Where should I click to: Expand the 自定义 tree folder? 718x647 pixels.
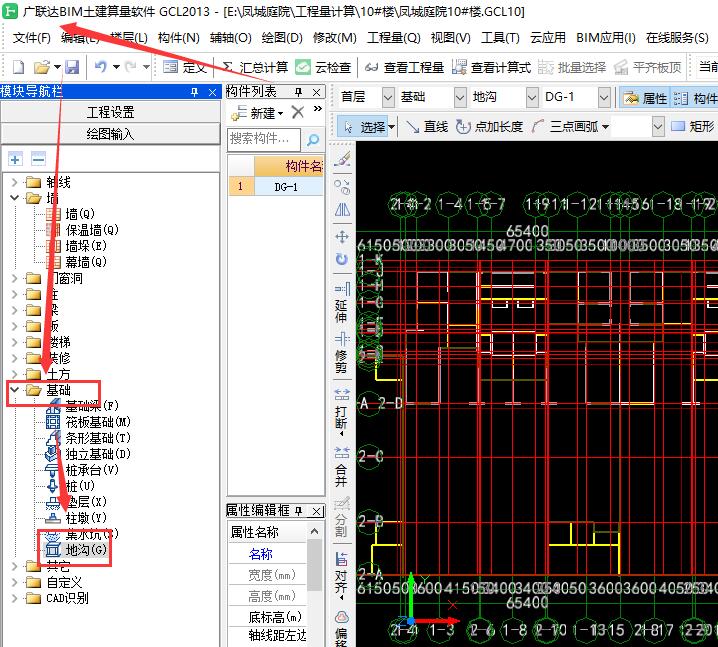coord(15,582)
